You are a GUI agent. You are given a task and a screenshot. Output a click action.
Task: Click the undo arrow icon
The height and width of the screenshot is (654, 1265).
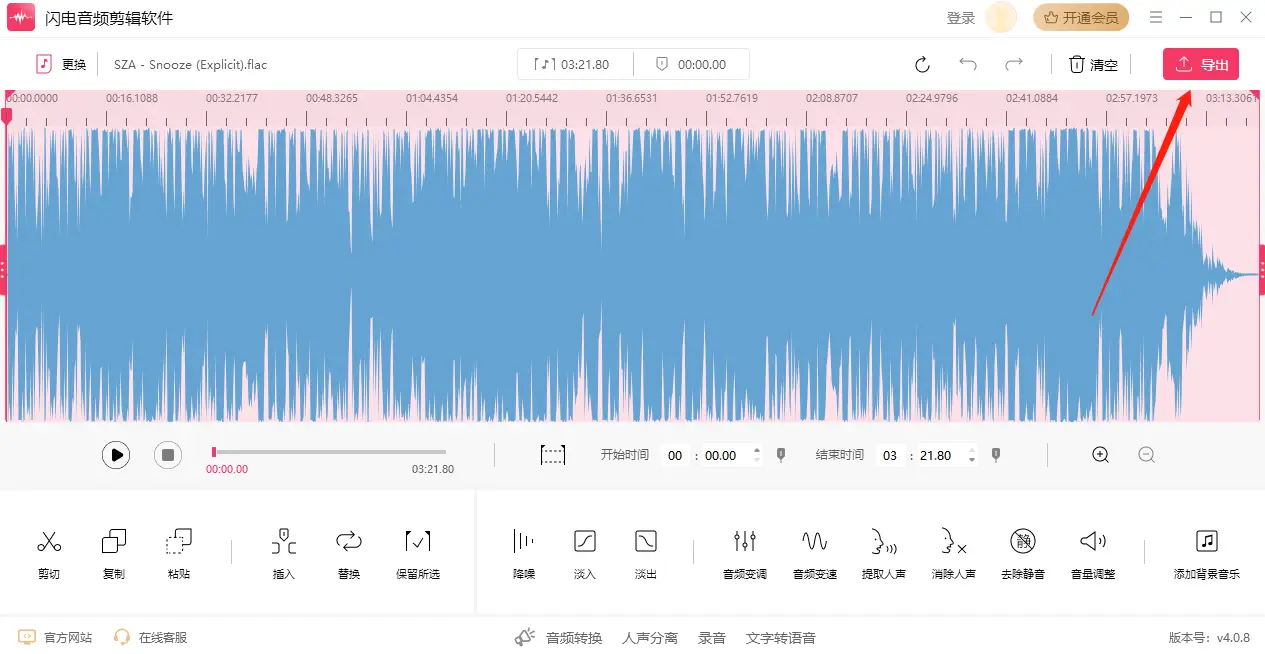pos(968,64)
